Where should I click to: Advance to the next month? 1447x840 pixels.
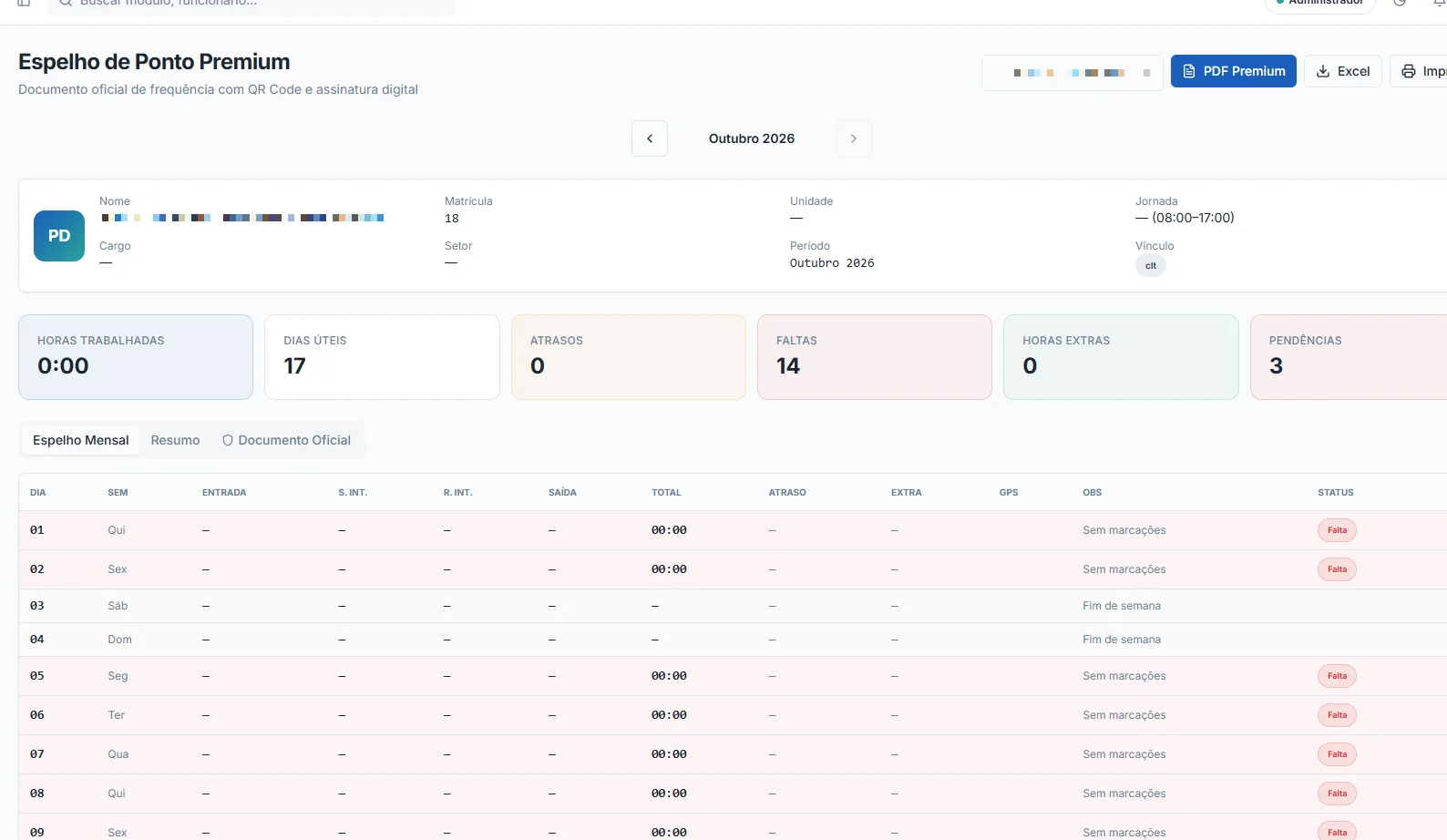tap(854, 138)
